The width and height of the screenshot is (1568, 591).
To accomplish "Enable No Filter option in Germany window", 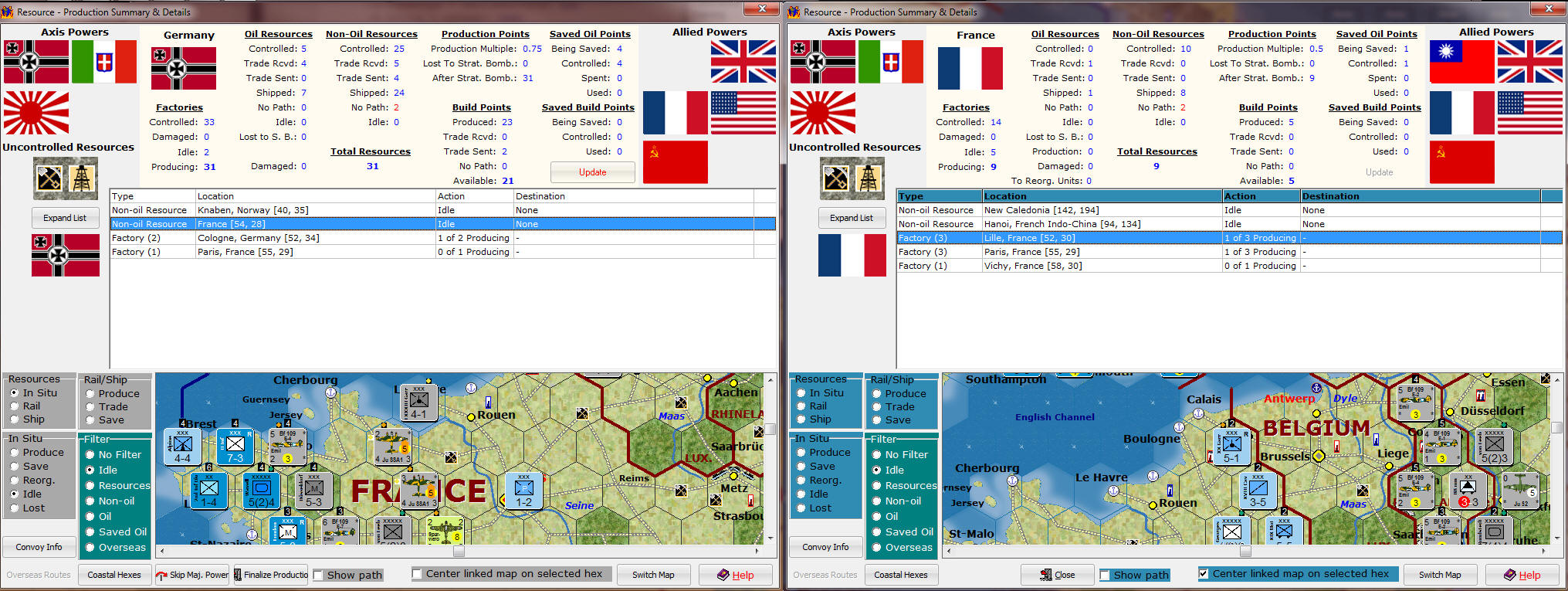I will point(90,455).
